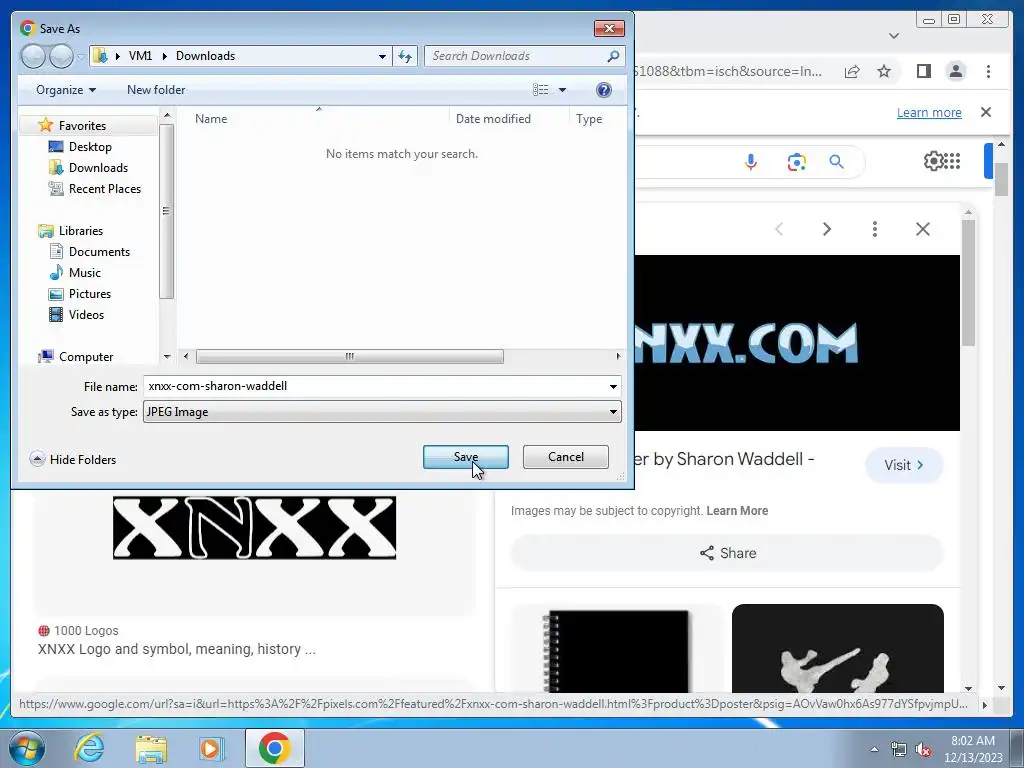1024x768 pixels.
Task: Open the Videos library
Action: click(x=86, y=315)
